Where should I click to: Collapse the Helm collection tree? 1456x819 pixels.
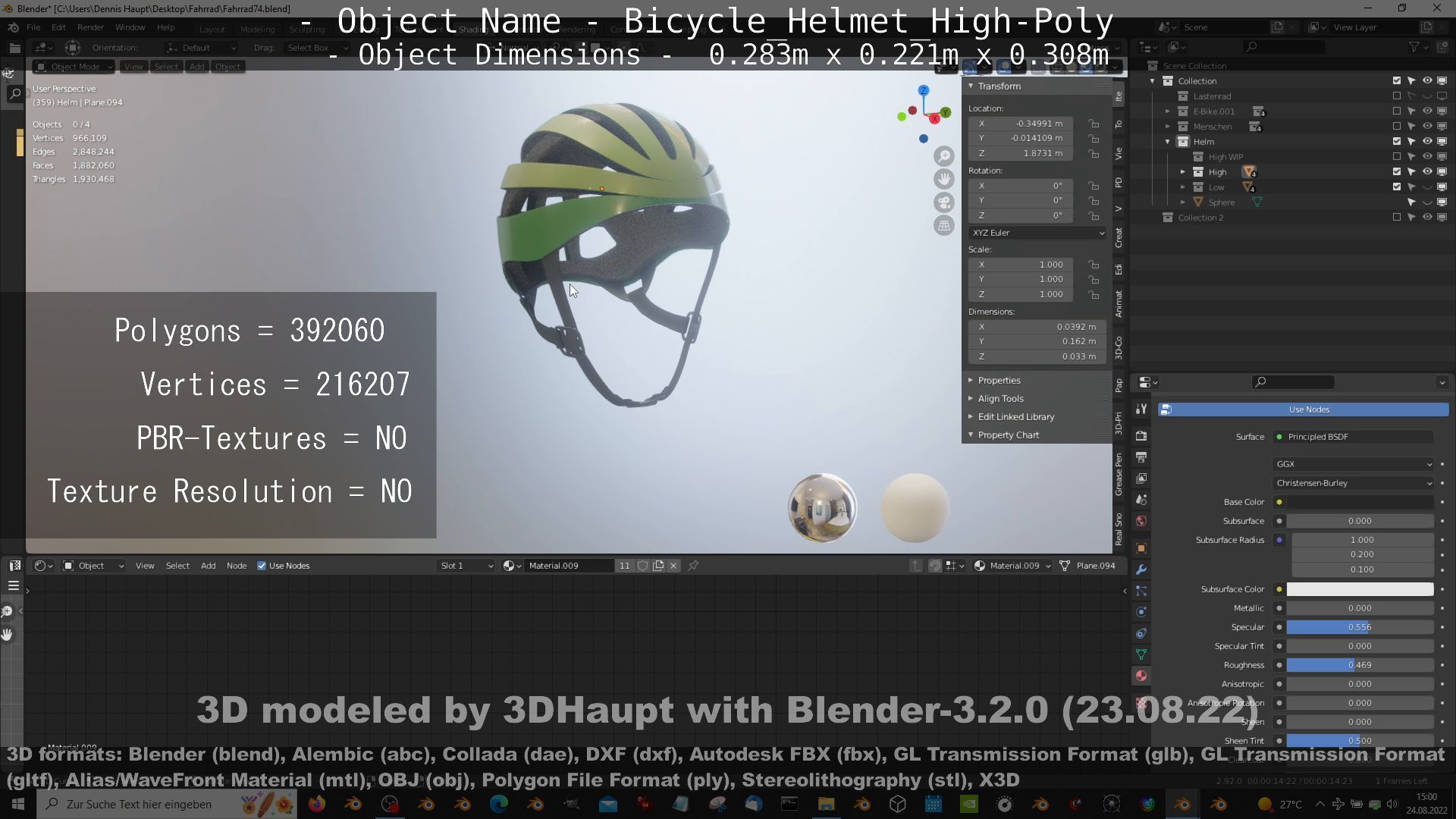(x=1168, y=142)
